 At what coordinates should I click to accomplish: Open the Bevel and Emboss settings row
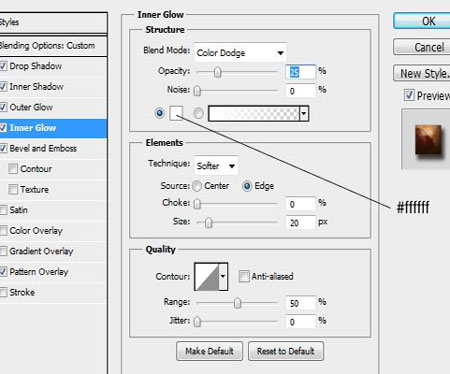pyautogui.click(x=53, y=148)
